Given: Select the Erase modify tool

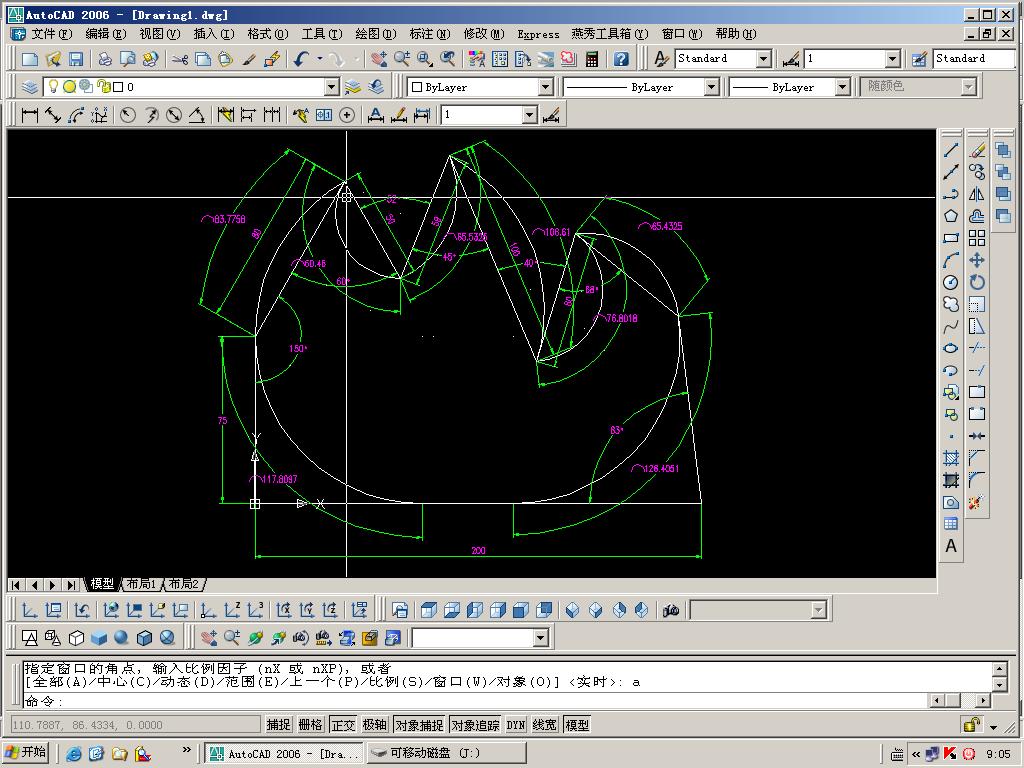Looking at the screenshot, I should (x=977, y=150).
